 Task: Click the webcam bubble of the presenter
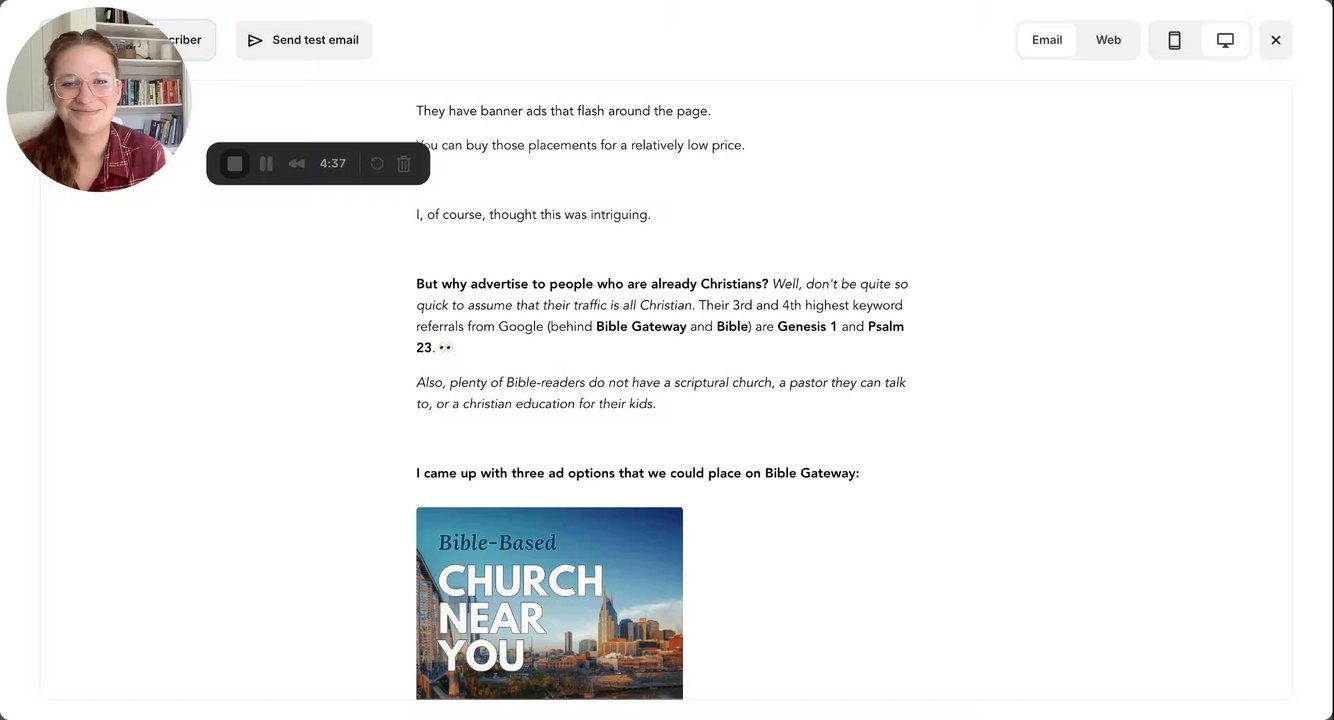pos(98,100)
